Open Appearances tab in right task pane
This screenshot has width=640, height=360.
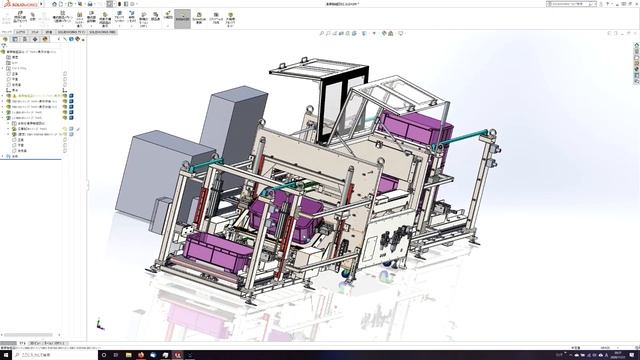[636, 69]
